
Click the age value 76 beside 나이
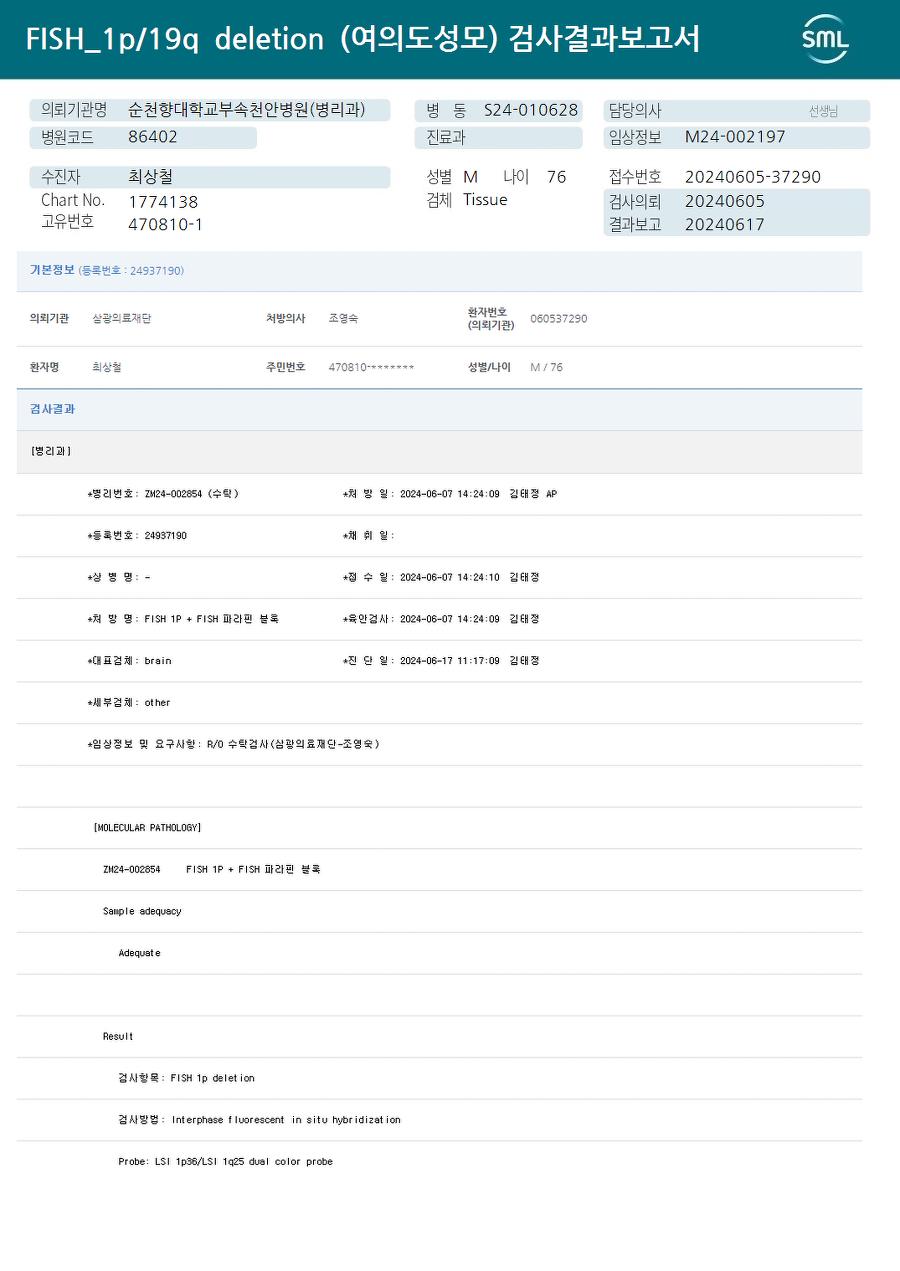[x=557, y=177]
